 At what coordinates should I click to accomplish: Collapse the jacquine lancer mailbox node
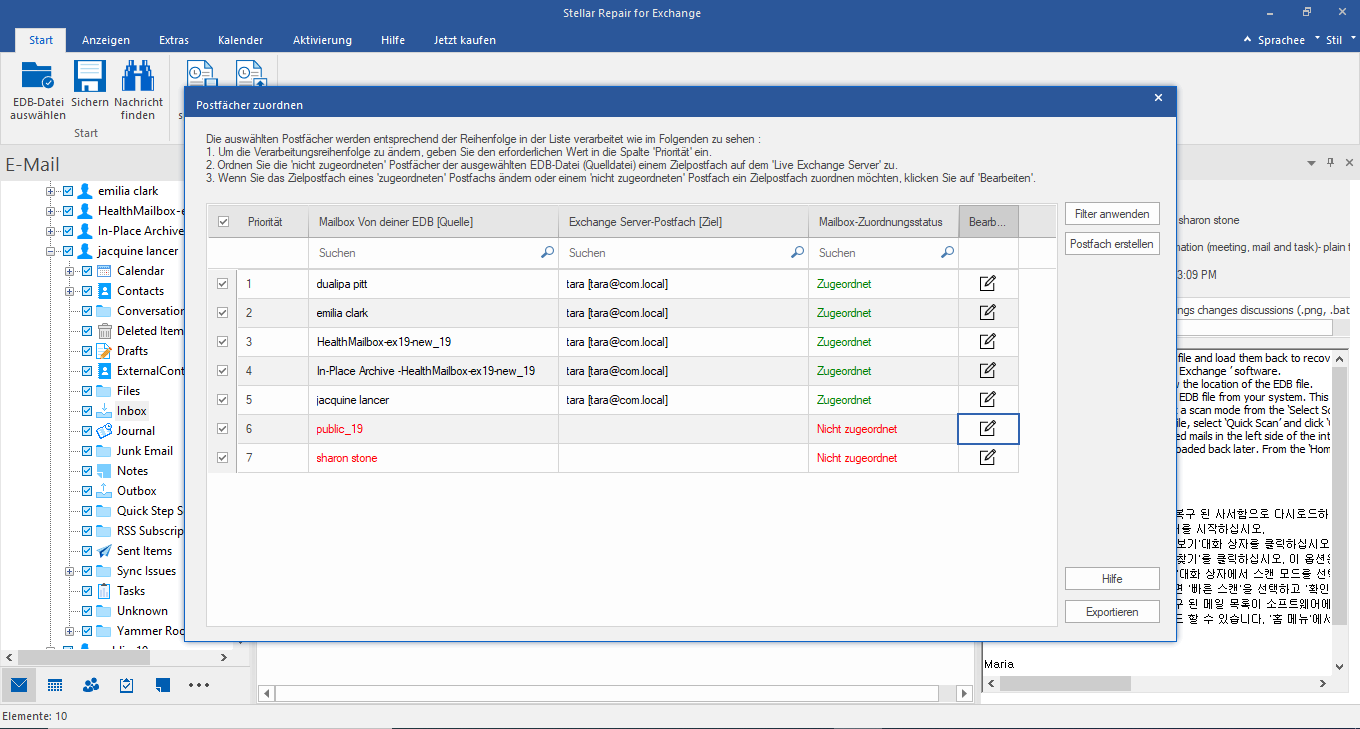[51, 251]
